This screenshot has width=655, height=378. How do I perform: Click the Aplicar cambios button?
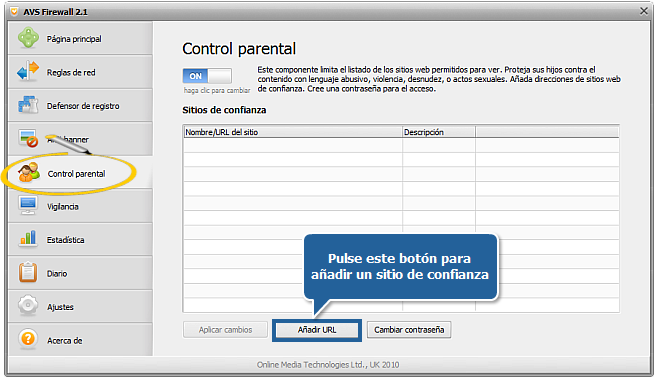coord(225,330)
